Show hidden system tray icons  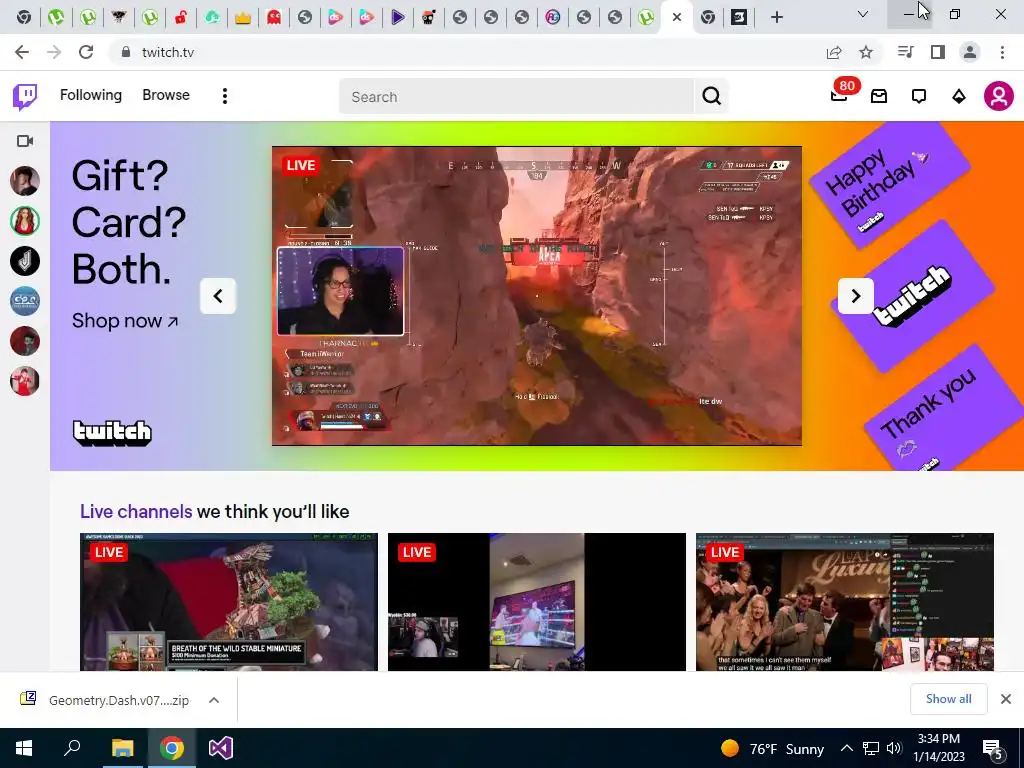pyautogui.click(x=846, y=748)
